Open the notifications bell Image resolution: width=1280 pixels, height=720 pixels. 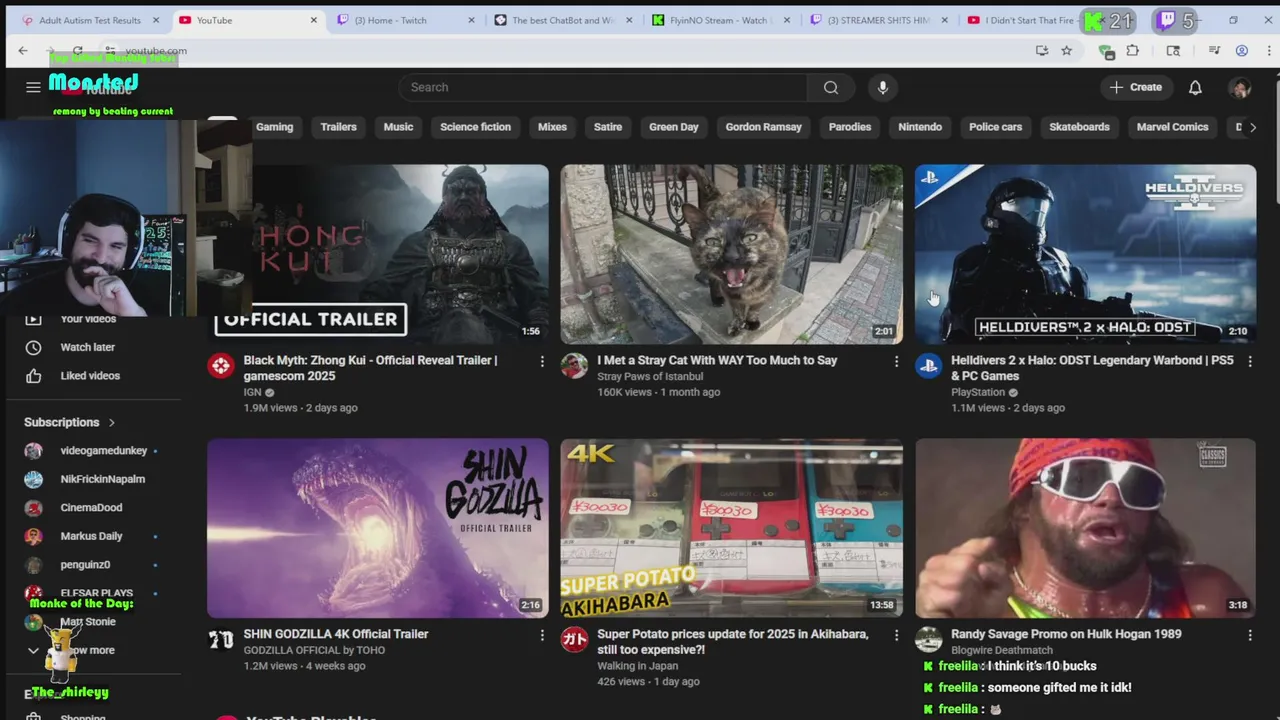point(1195,87)
